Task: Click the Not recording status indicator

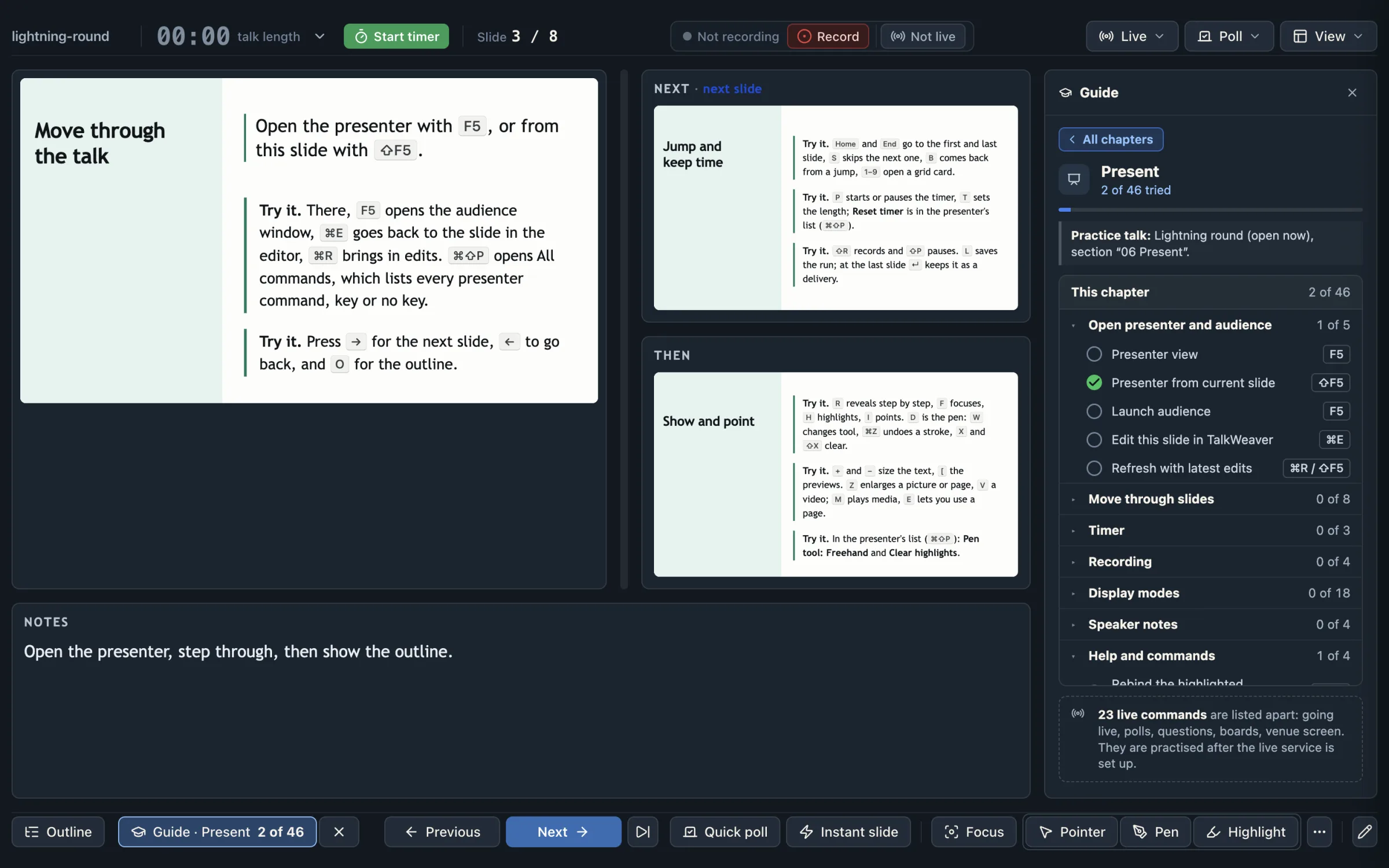Action: coord(730,36)
